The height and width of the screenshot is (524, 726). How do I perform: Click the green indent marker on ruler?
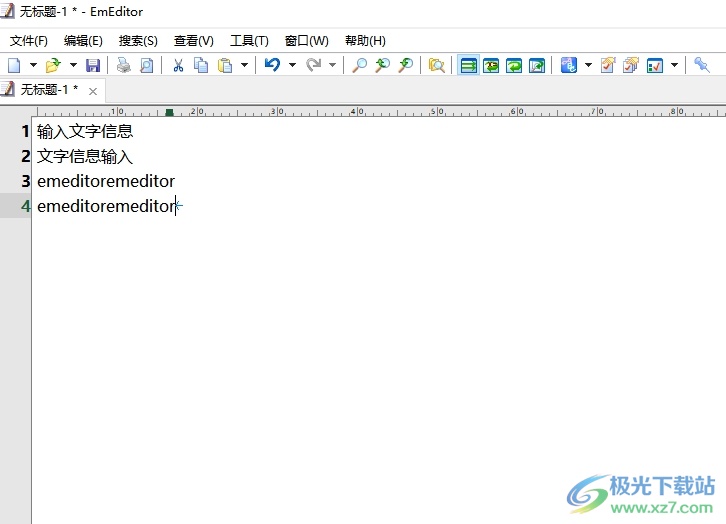tap(169, 112)
